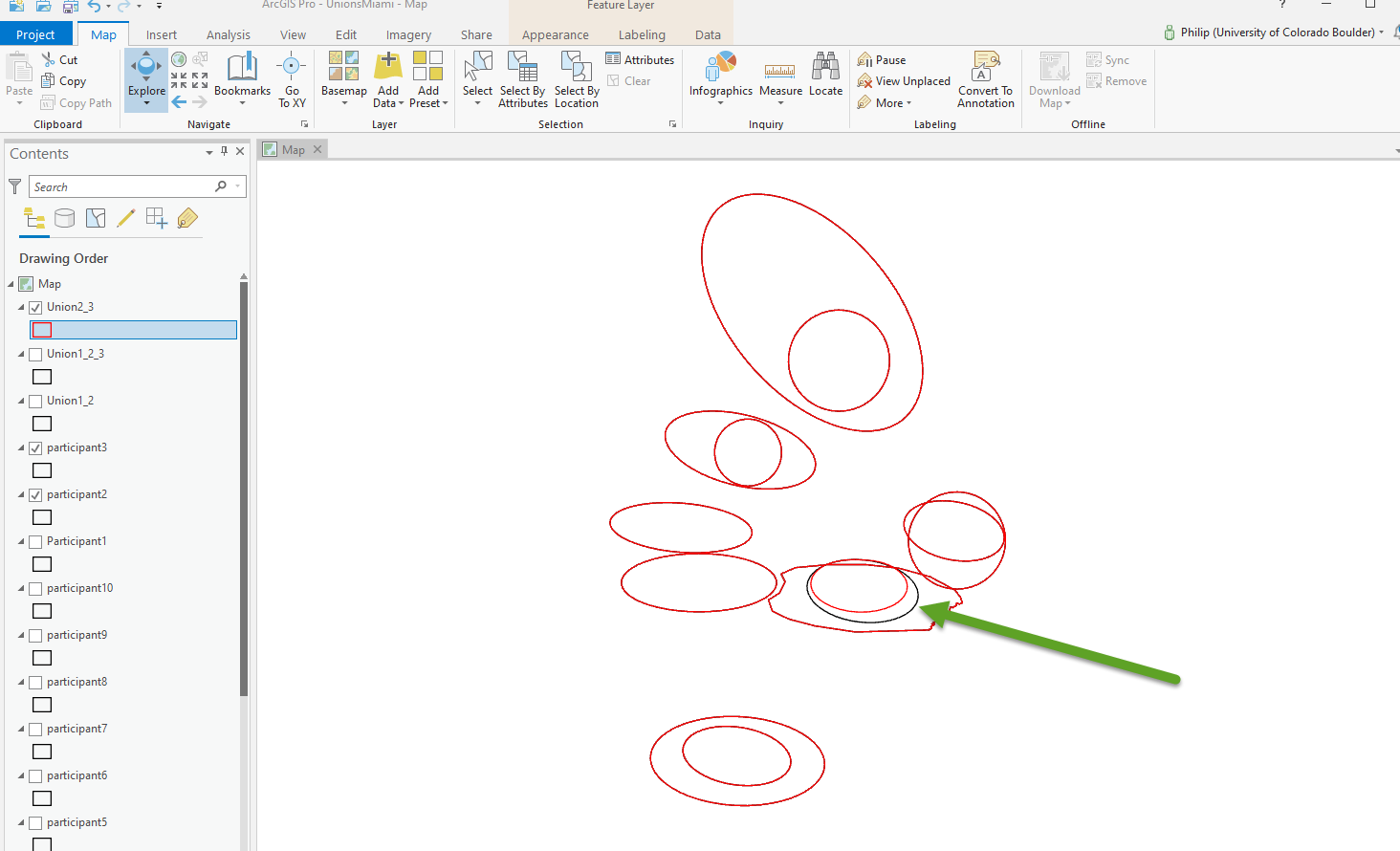Activate the Measure tool
The image size is (1400, 851).
(780, 78)
